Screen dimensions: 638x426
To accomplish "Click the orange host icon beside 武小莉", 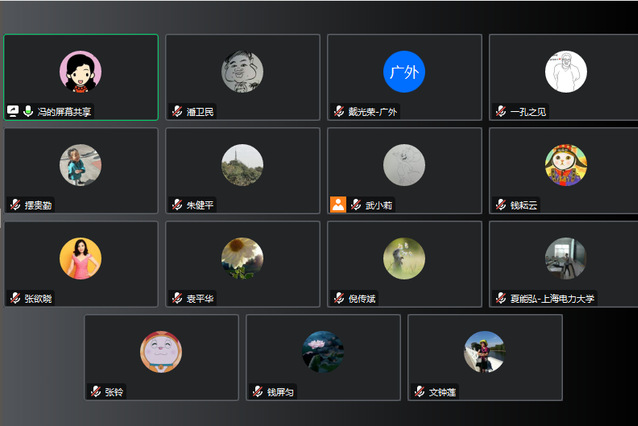I will pyautogui.click(x=338, y=205).
